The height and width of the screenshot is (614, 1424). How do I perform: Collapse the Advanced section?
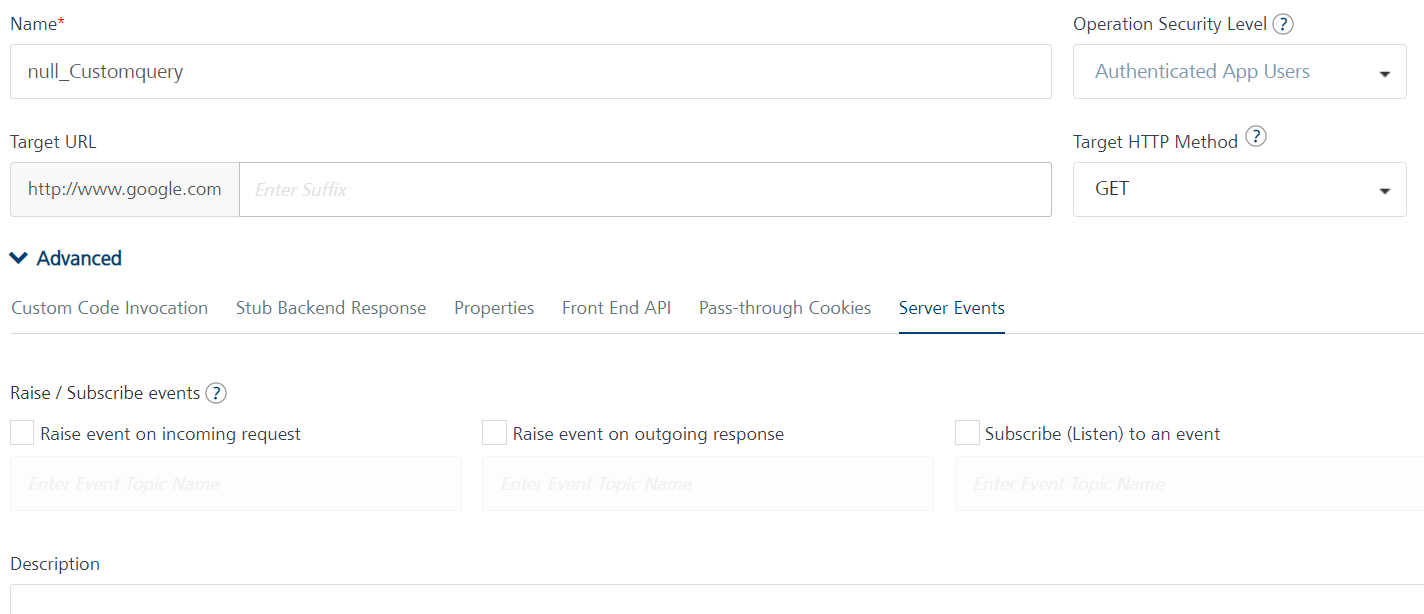point(66,258)
